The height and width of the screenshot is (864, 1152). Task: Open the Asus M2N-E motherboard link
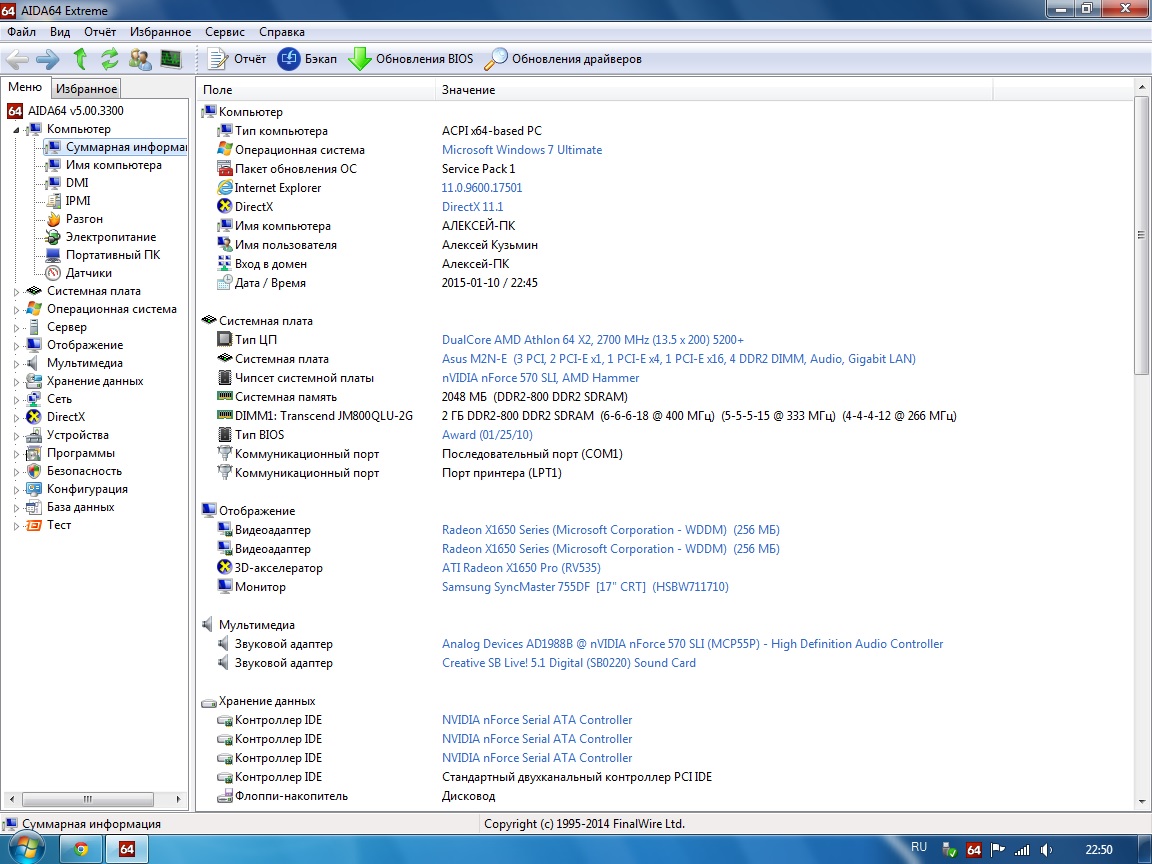[x=679, y=359]
